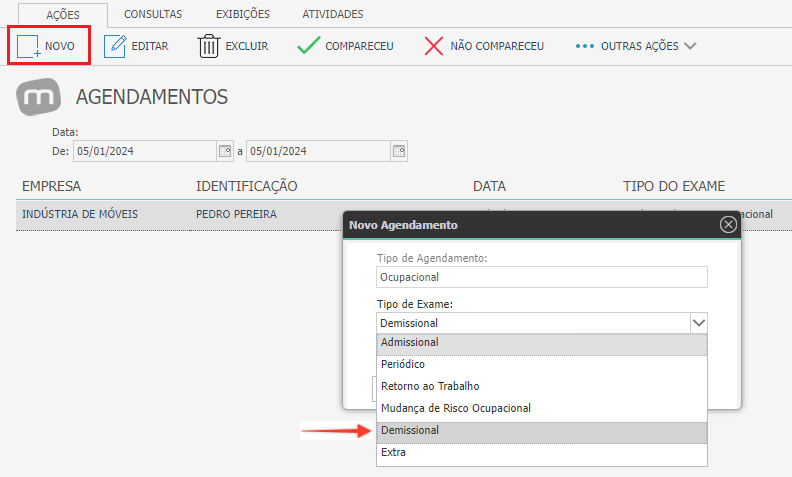792x477 pixels.
Task: Click the Data column header
Action: coord(489,186)
